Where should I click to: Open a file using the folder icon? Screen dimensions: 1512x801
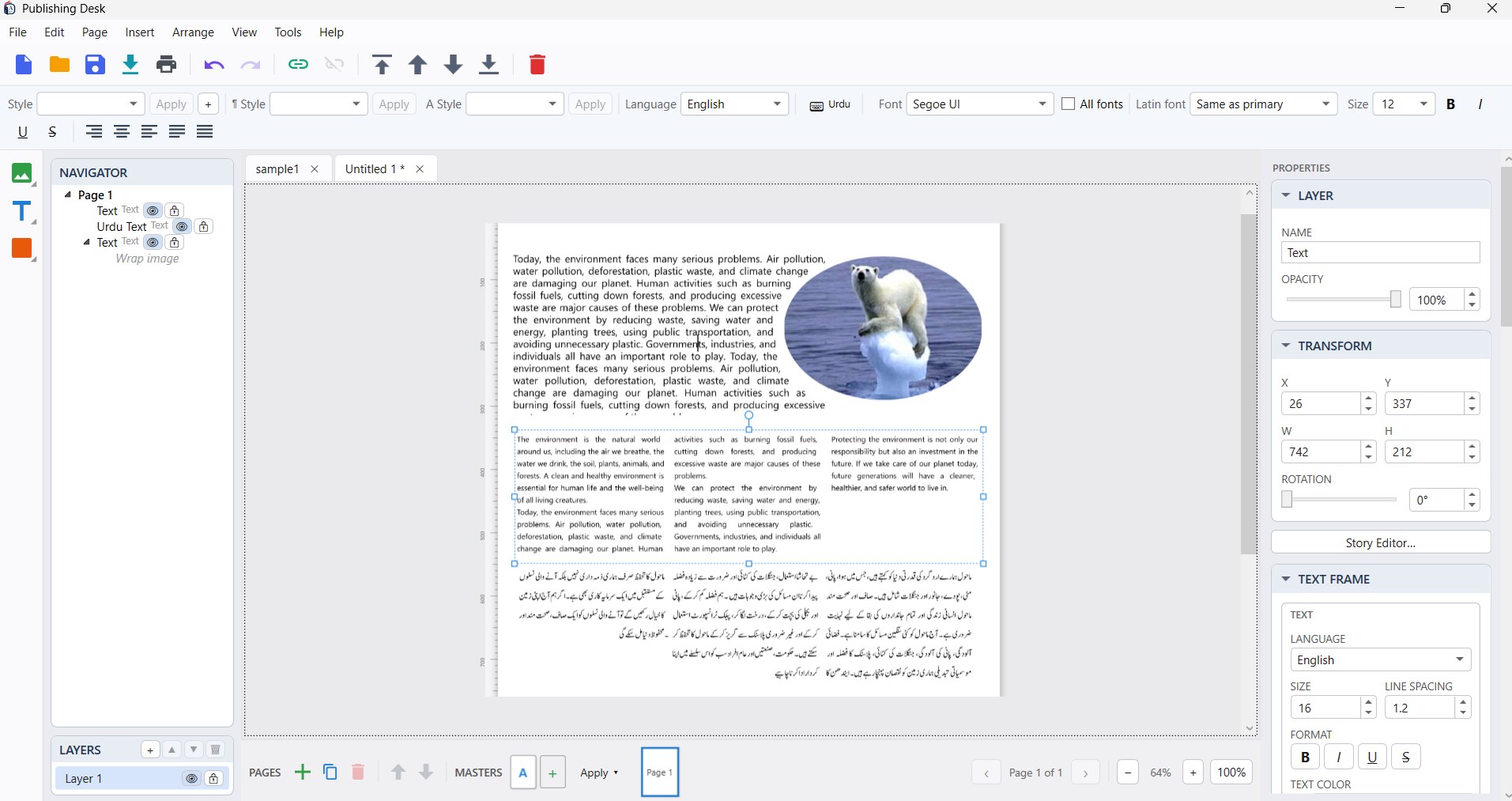pyautogui.click(x=59, y=65)
